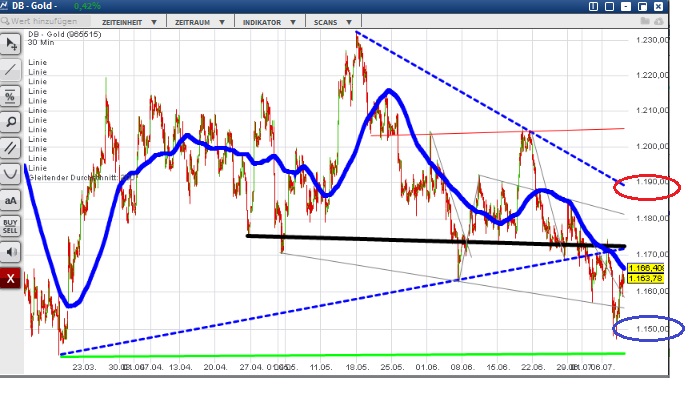This screenshot has width=690, height=394.
Task: Select the percent retracement tool
Action: (11, 96)
